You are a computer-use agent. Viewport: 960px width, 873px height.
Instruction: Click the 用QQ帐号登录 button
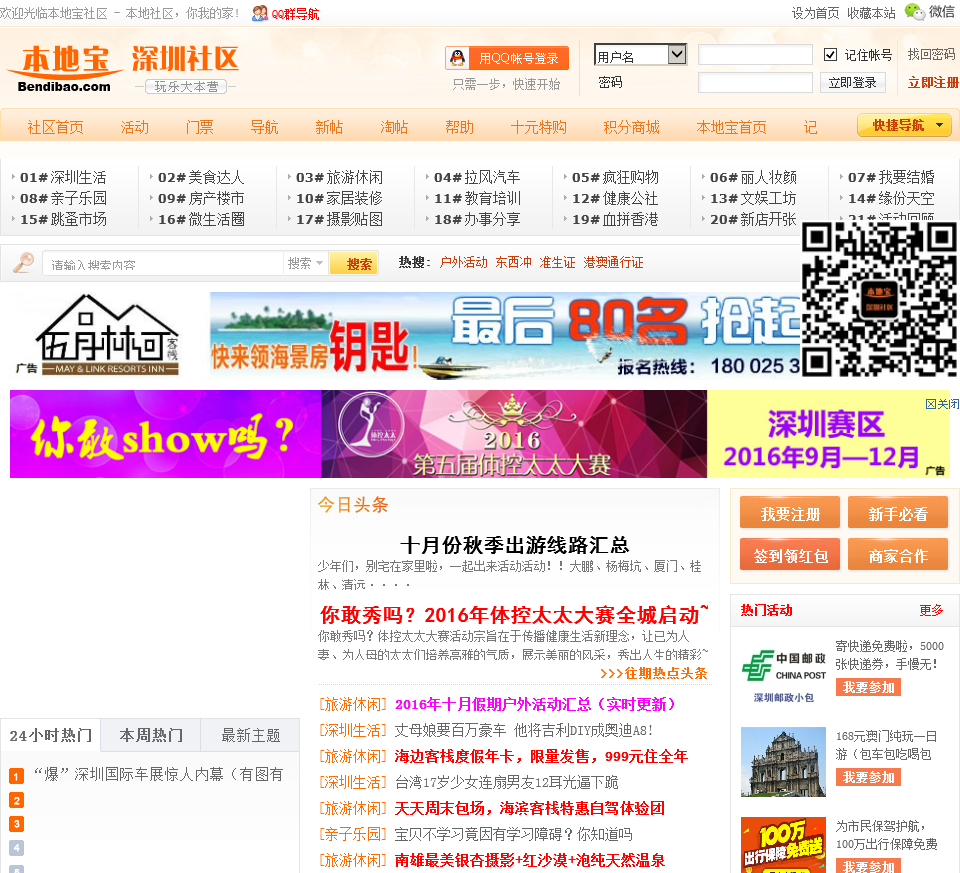coord(507,58)
